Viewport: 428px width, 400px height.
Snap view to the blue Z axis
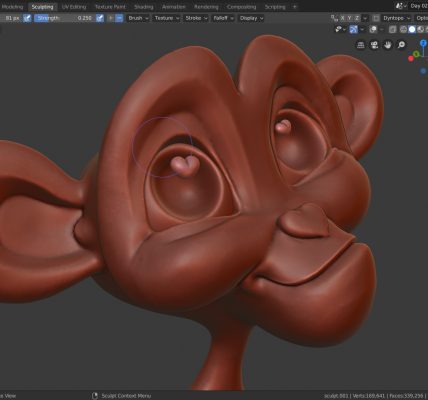tap(423, 43)
